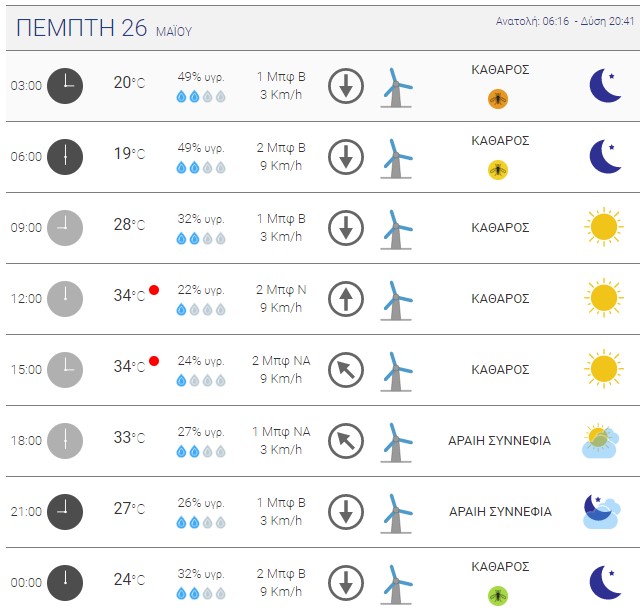
Task: Click the green mosquito icon at 00:00
Action: point(498,596)
